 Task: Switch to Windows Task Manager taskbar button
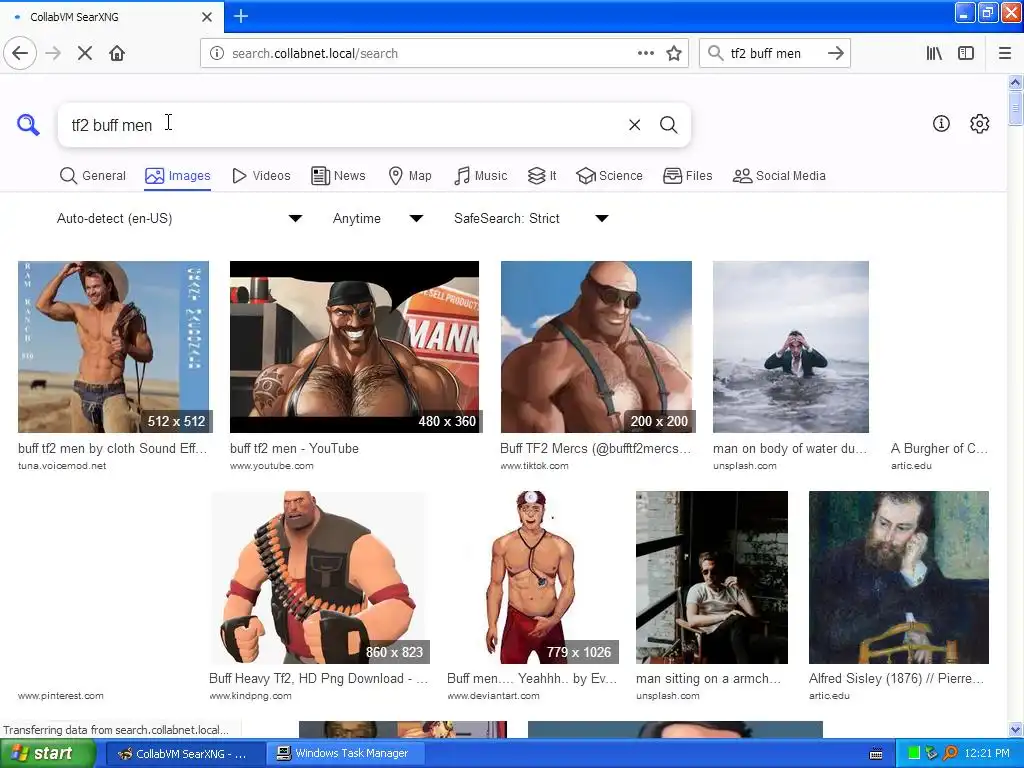(x=345, y=754)
